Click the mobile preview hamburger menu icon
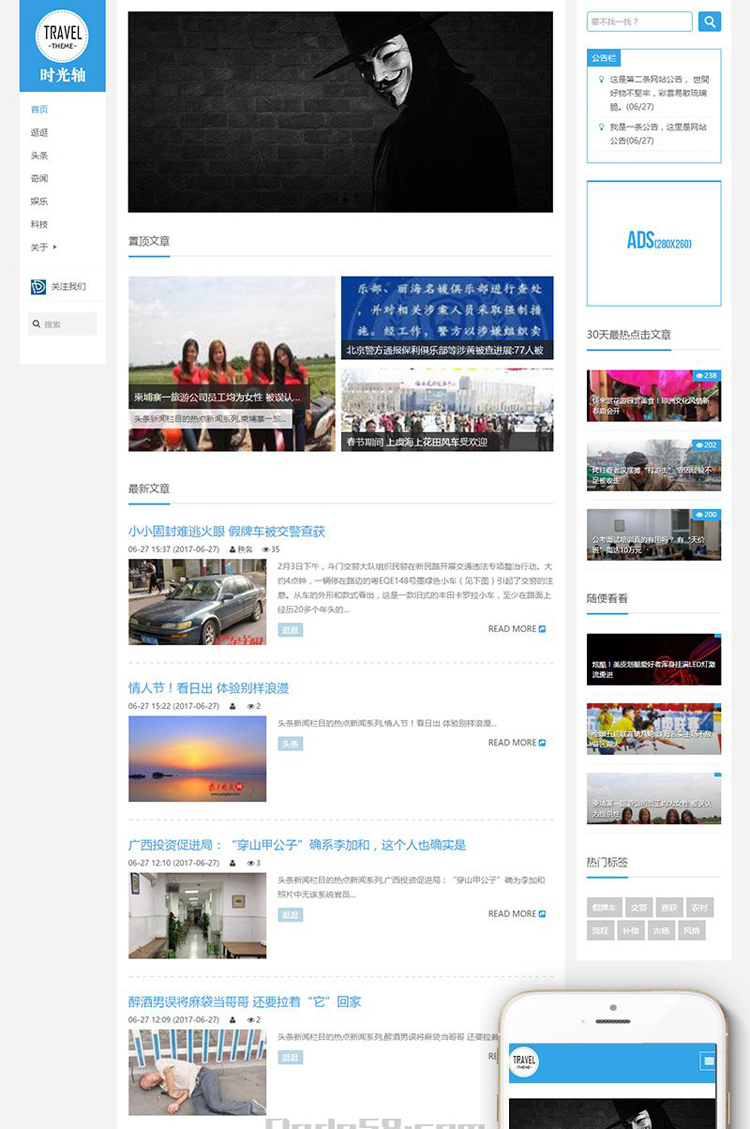 [708, 1061]
